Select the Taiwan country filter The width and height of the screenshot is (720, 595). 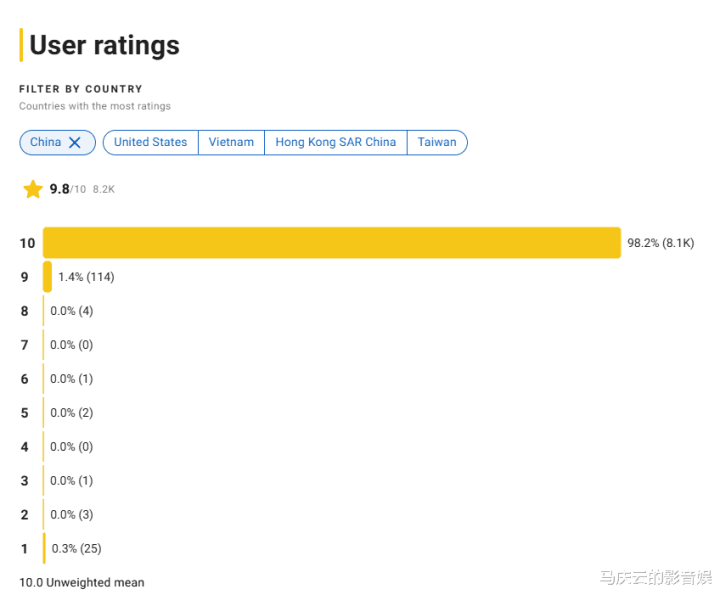(x=437, y=142)
